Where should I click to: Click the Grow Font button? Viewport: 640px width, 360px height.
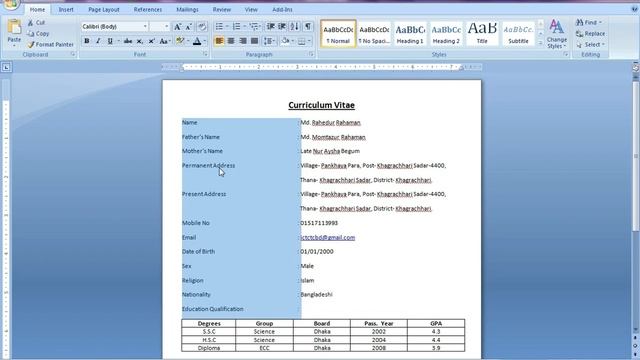(x=178, y=27)
